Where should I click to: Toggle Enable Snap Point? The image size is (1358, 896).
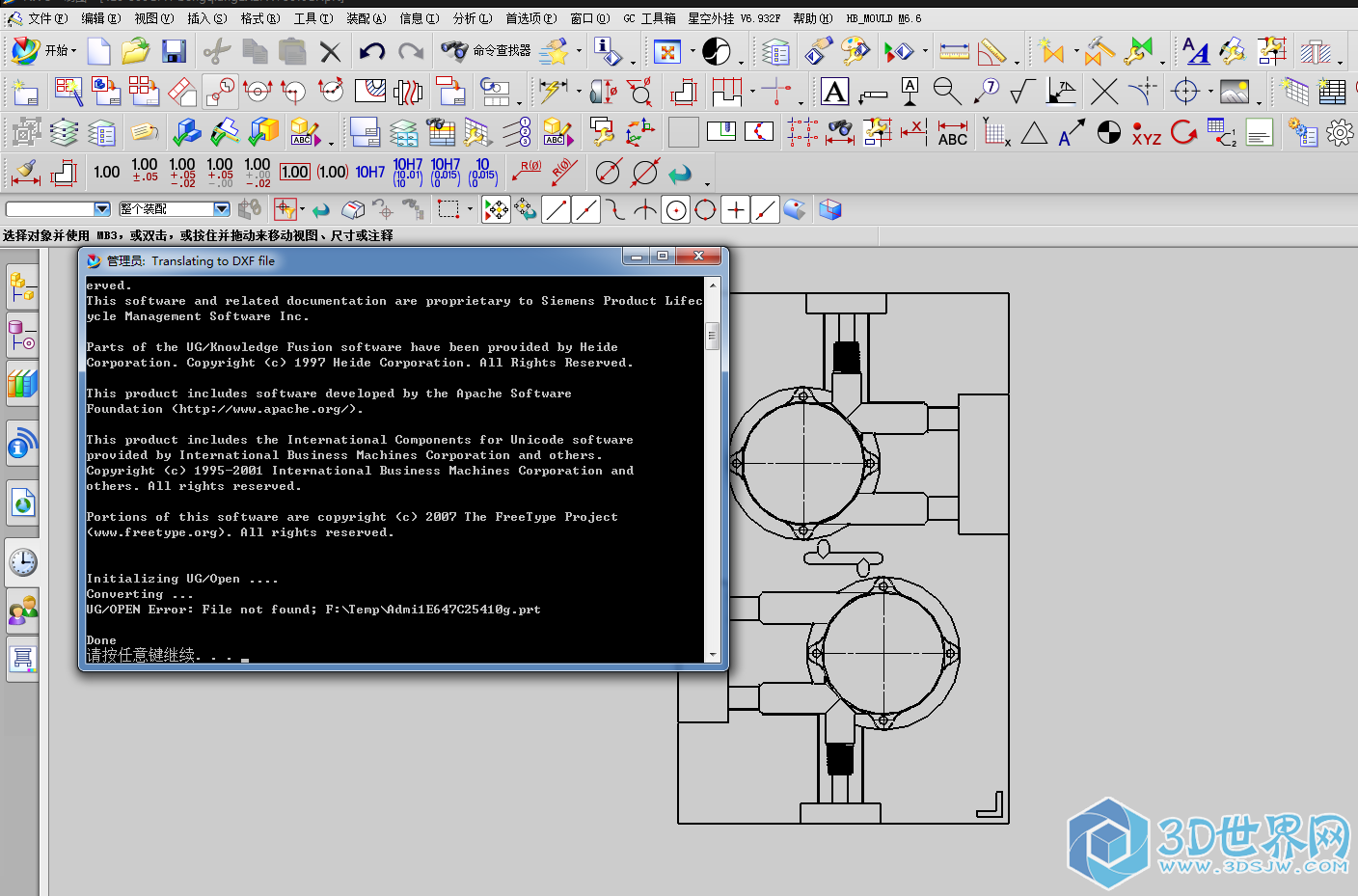(x=497, y=209)
